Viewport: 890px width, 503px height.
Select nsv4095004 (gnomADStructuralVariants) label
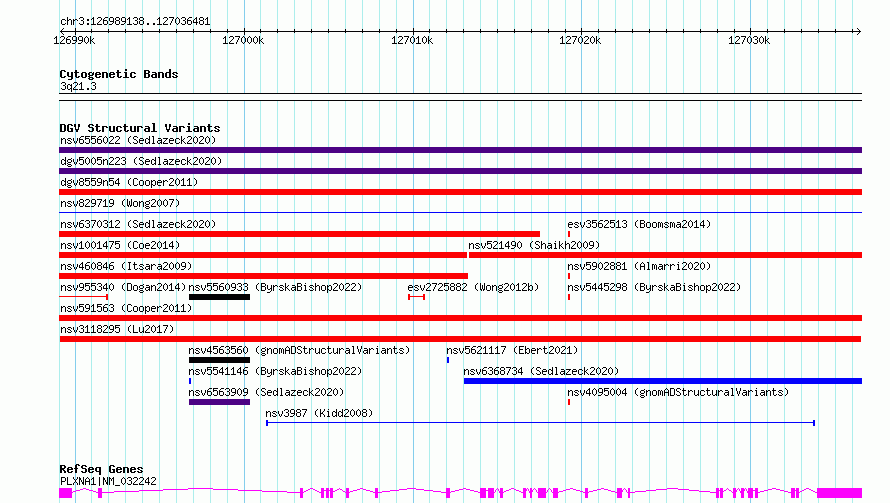coord(678,392)
